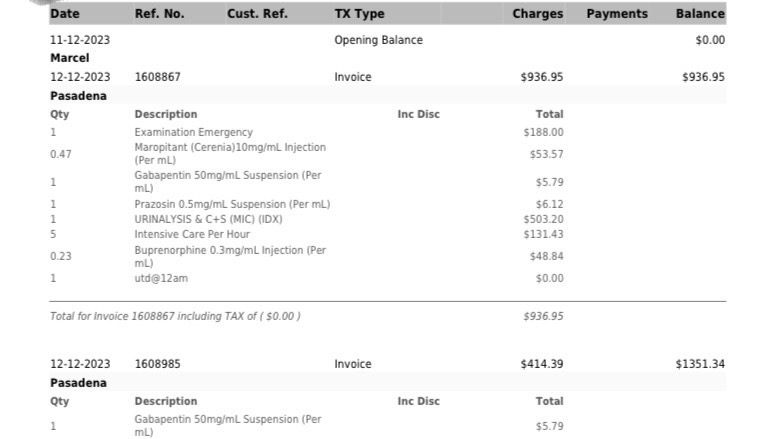Click the Balance column header
Image resolution: width=778 pixels, height=439 pixels.
700,14
